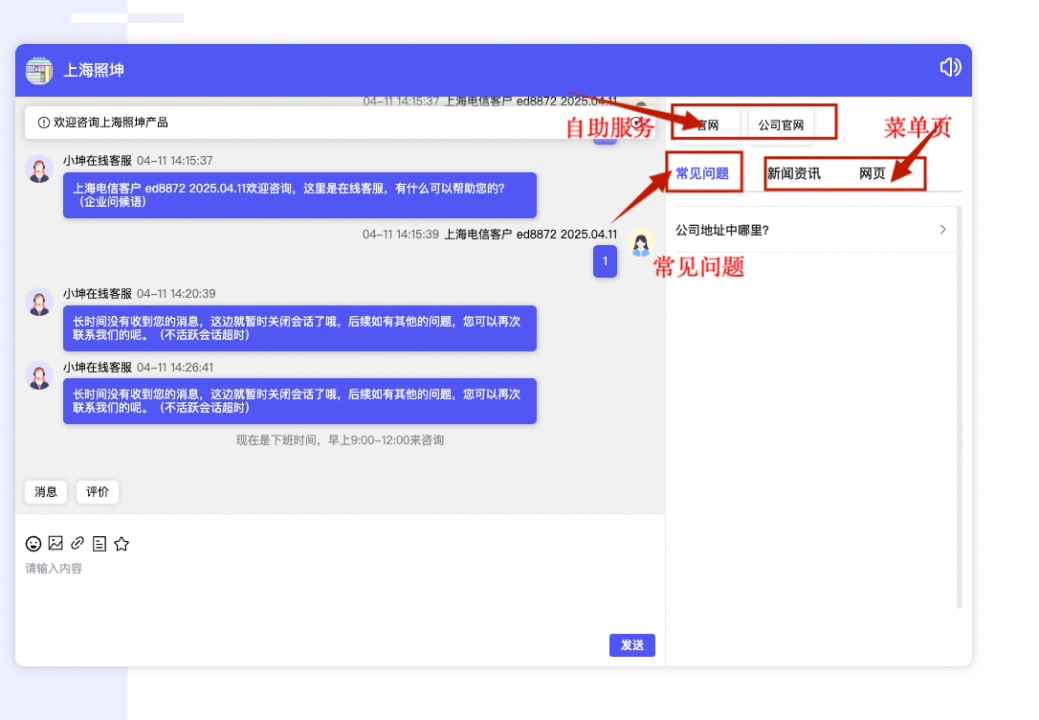1039x720 pixels.
Task: Click agent avatar beside 14:26:41 message
Action: pyautogui.click(x=39, y=376)
